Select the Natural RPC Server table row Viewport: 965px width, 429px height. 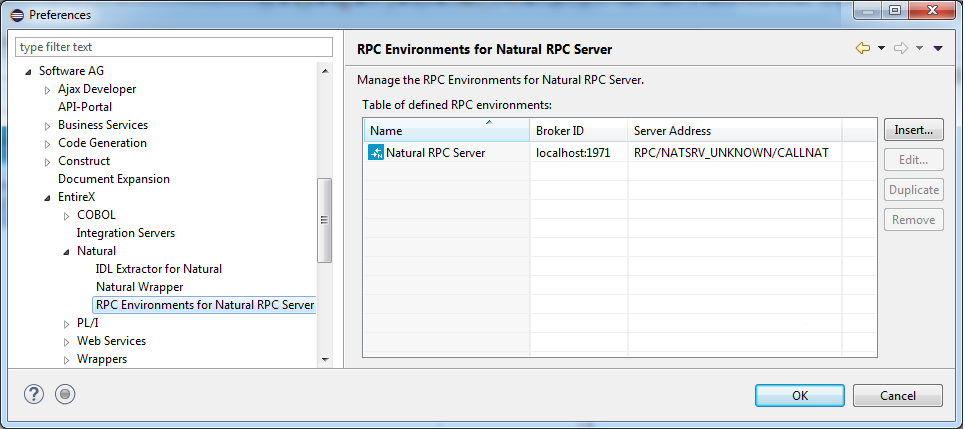pyautogui.click(x=620, y=153)
